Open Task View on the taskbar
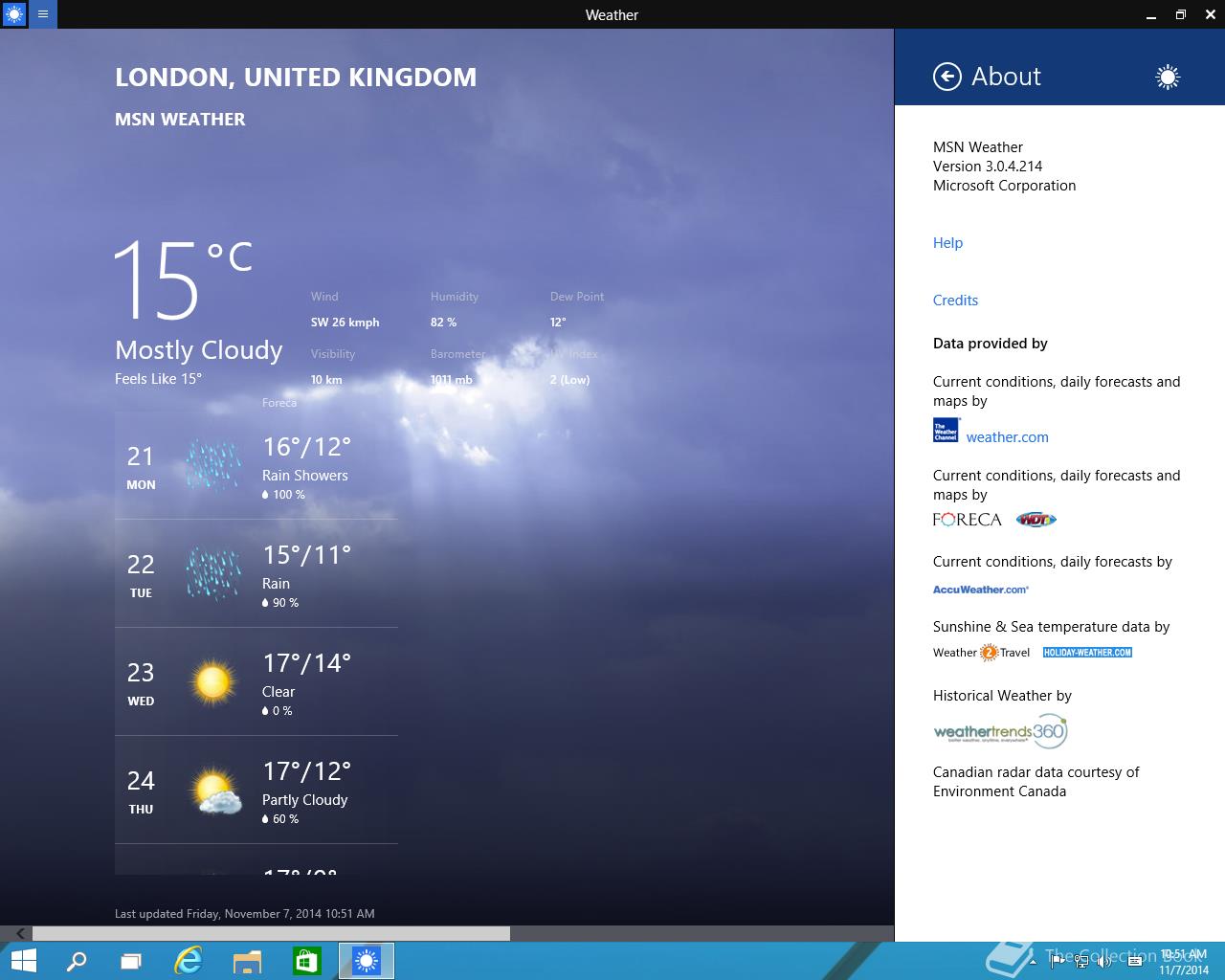1225x980 pixels. pyautogui.click(x=131, y=961)
